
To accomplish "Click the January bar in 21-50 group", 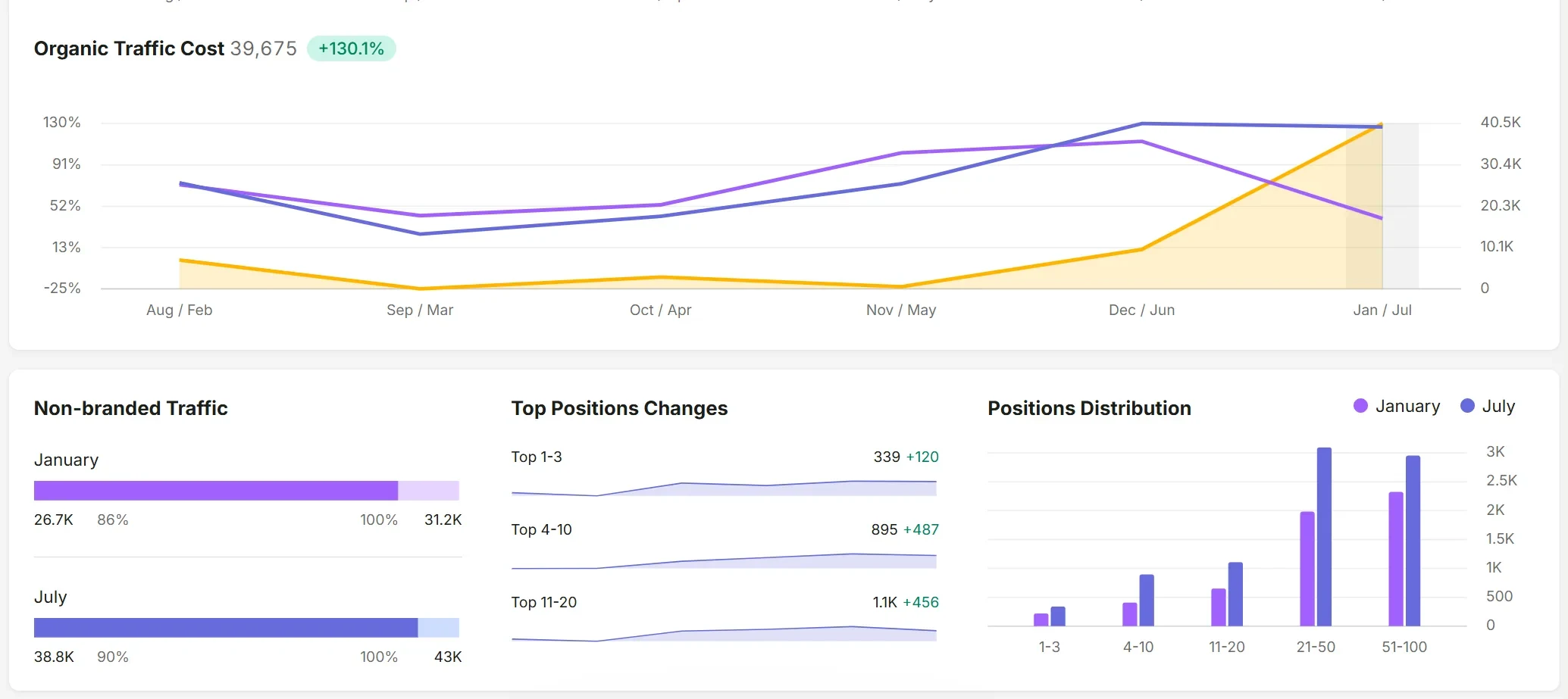I will click(1307, 569).
